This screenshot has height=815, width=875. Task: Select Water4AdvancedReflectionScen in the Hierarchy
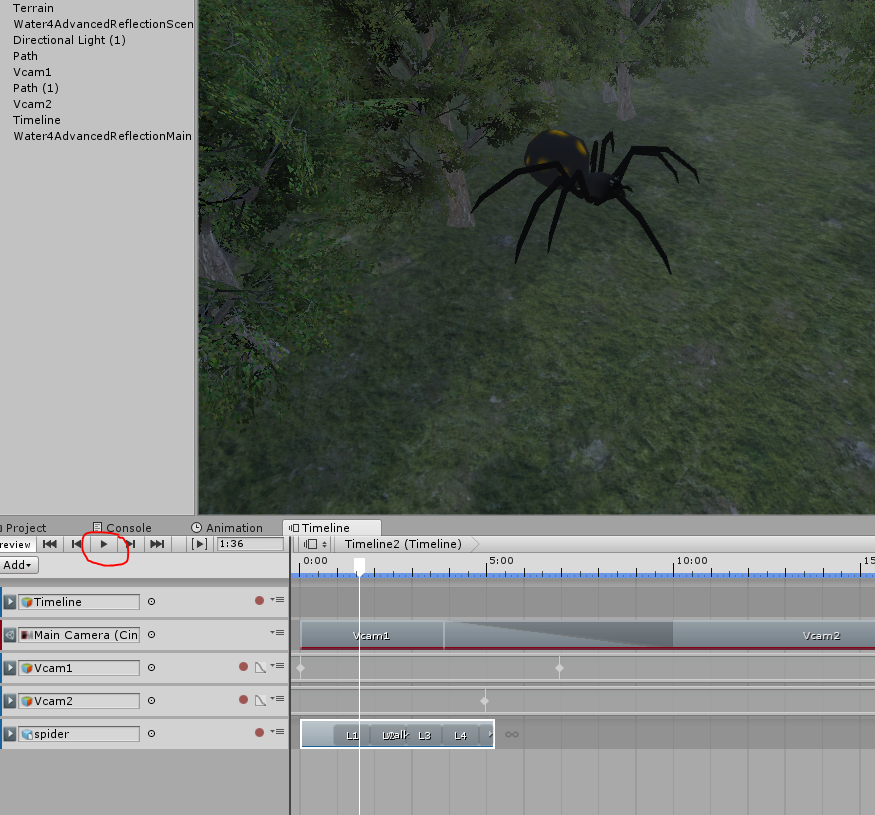(x=103, y=24)
